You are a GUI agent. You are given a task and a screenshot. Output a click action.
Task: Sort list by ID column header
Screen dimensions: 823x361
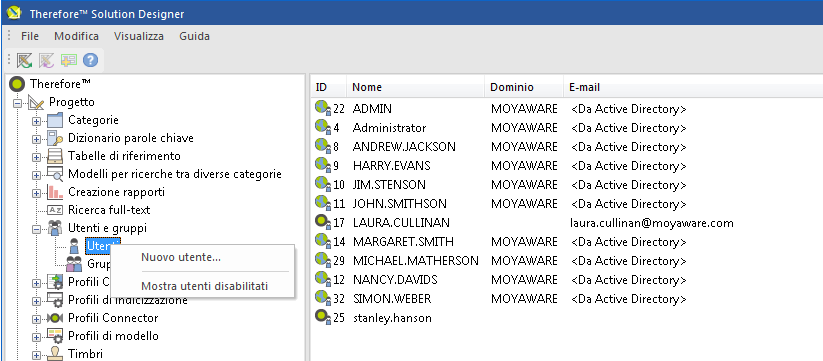[330, 87]
